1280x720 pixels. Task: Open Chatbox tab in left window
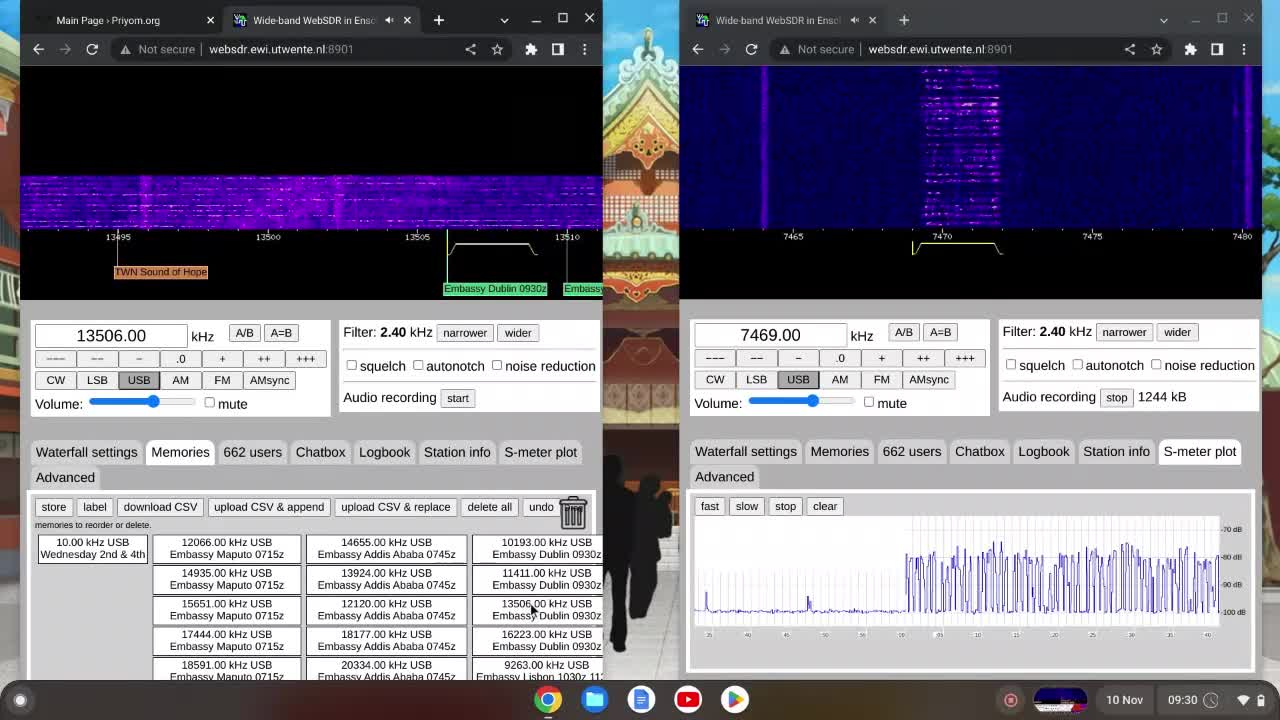320,452
